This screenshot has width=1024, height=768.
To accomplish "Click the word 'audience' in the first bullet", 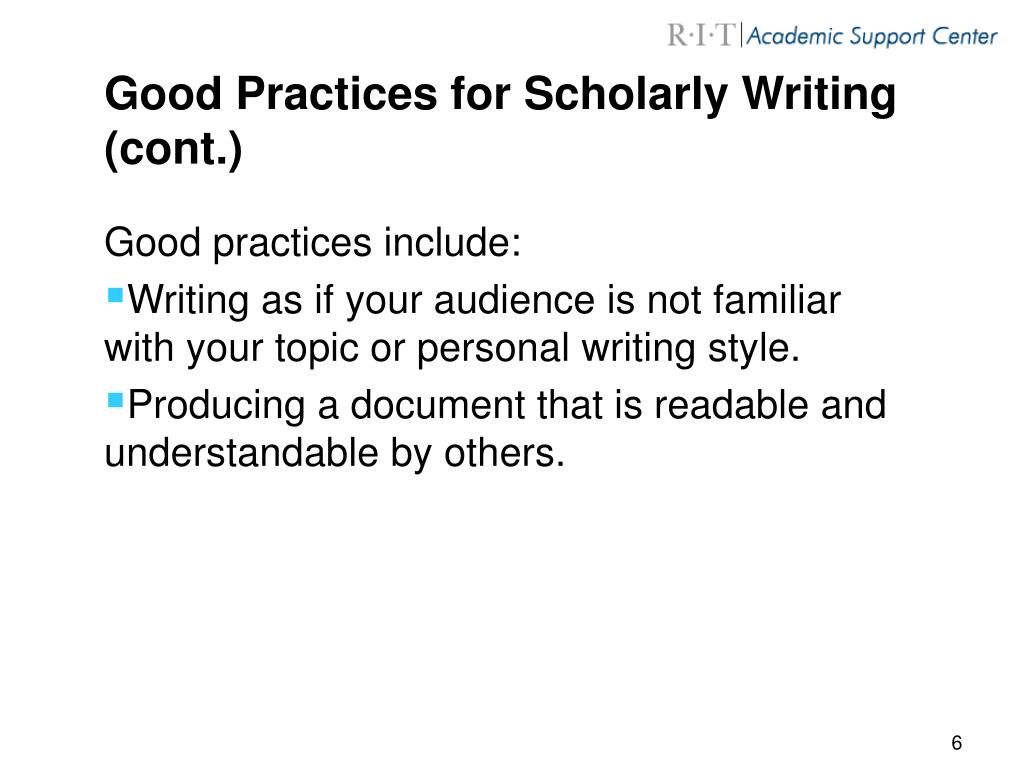I will click(x=515, y=301).
